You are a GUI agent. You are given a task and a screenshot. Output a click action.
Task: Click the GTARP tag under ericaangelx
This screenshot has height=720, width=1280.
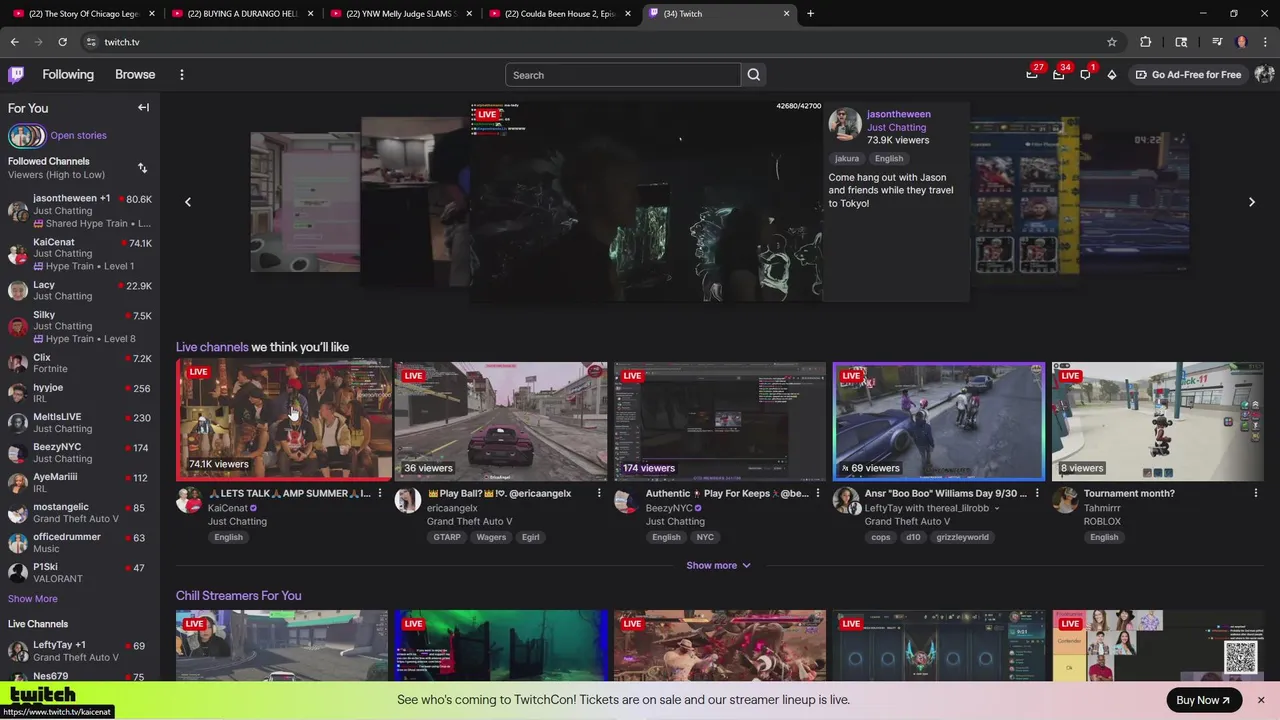click(447, 537)
